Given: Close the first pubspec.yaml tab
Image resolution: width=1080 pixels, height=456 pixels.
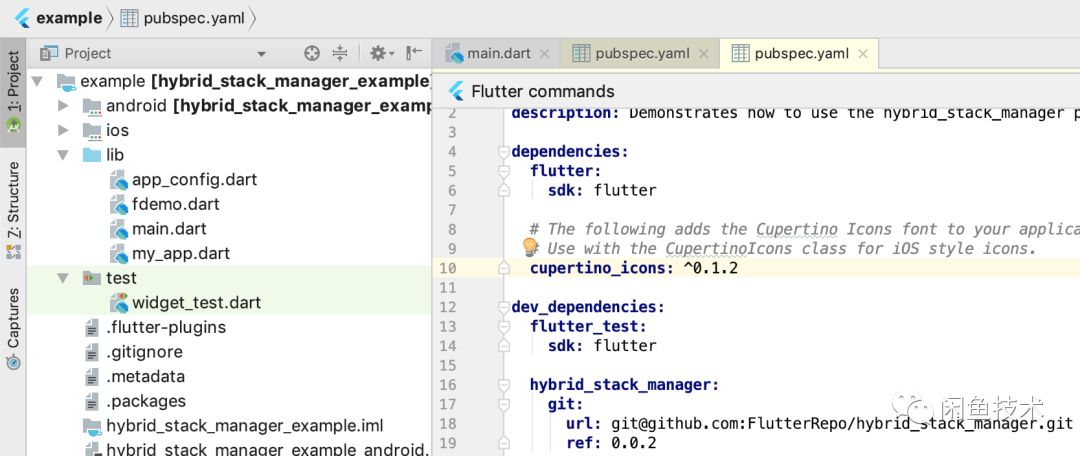Looking at the screenshot, I should [704, 54].
